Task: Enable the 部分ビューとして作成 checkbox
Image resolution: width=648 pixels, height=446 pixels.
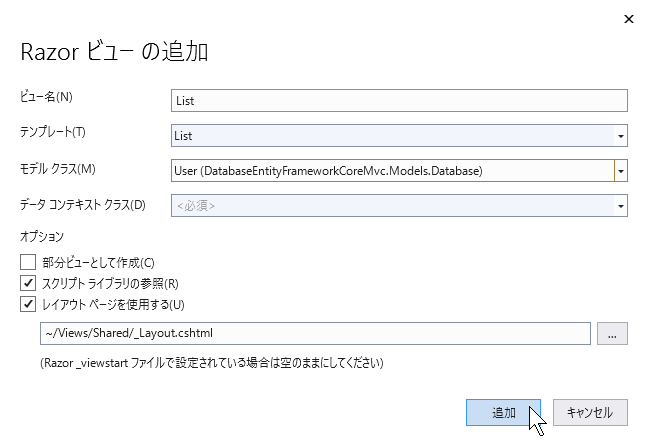Action: tap(28, 262)
